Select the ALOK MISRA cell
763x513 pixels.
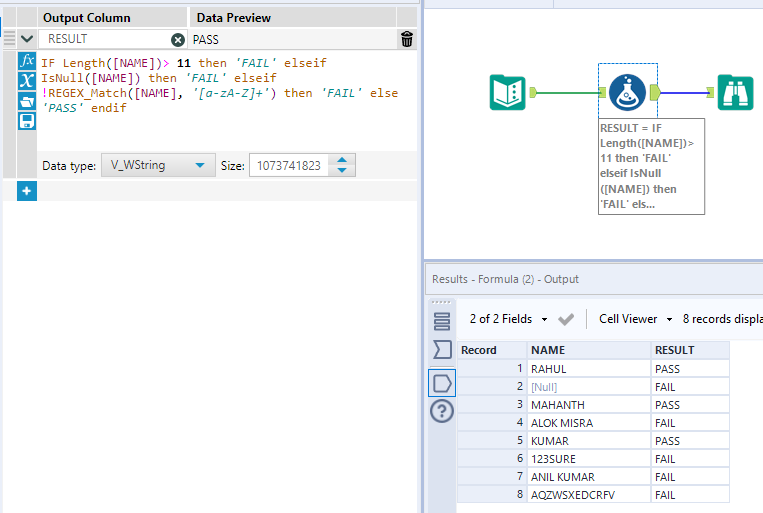(x=589, y=423)
